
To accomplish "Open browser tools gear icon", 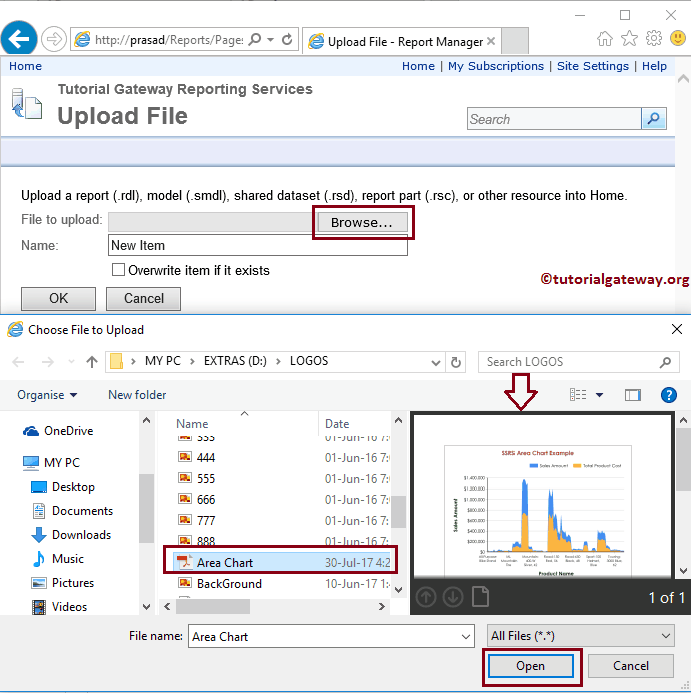I will point(653,38).
